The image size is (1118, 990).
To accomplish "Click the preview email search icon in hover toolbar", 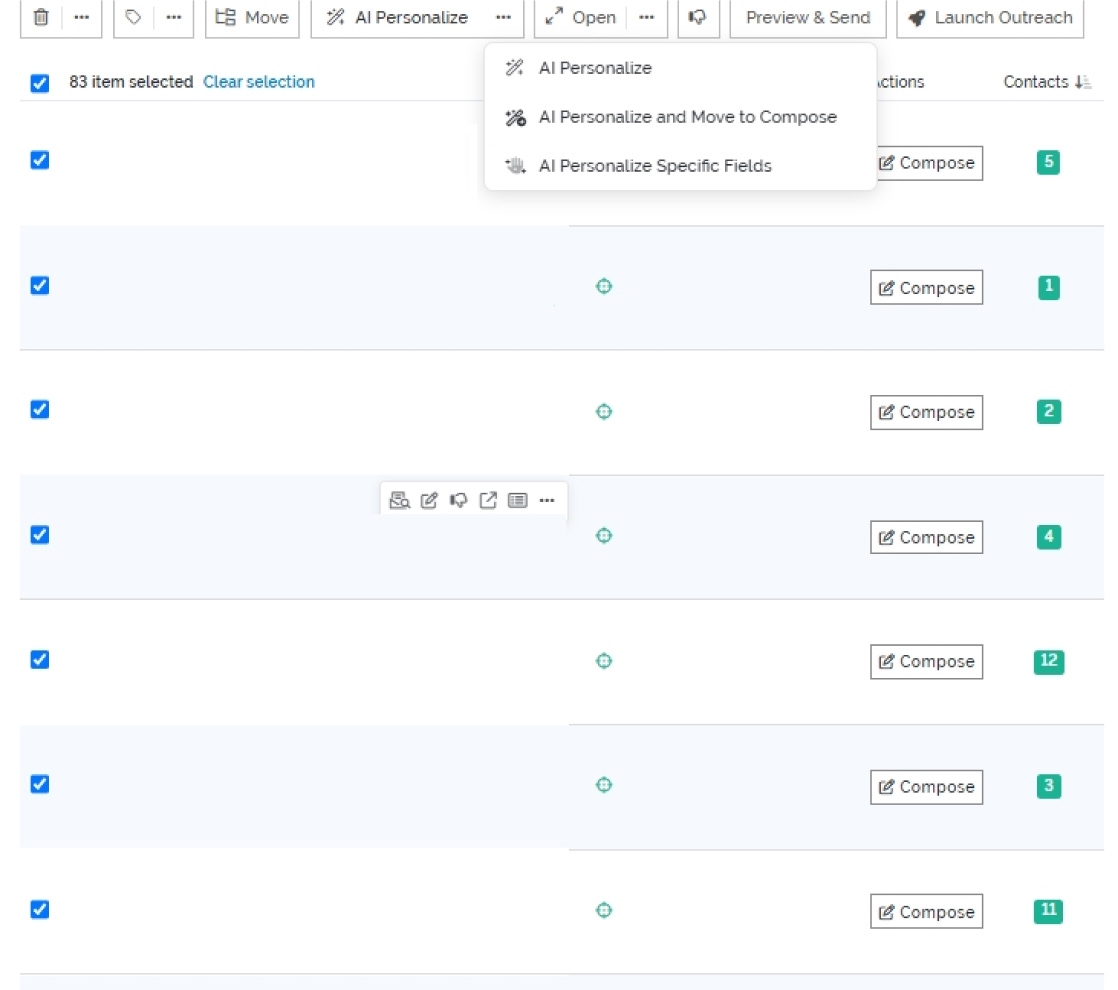I will (x=399, y=500).
